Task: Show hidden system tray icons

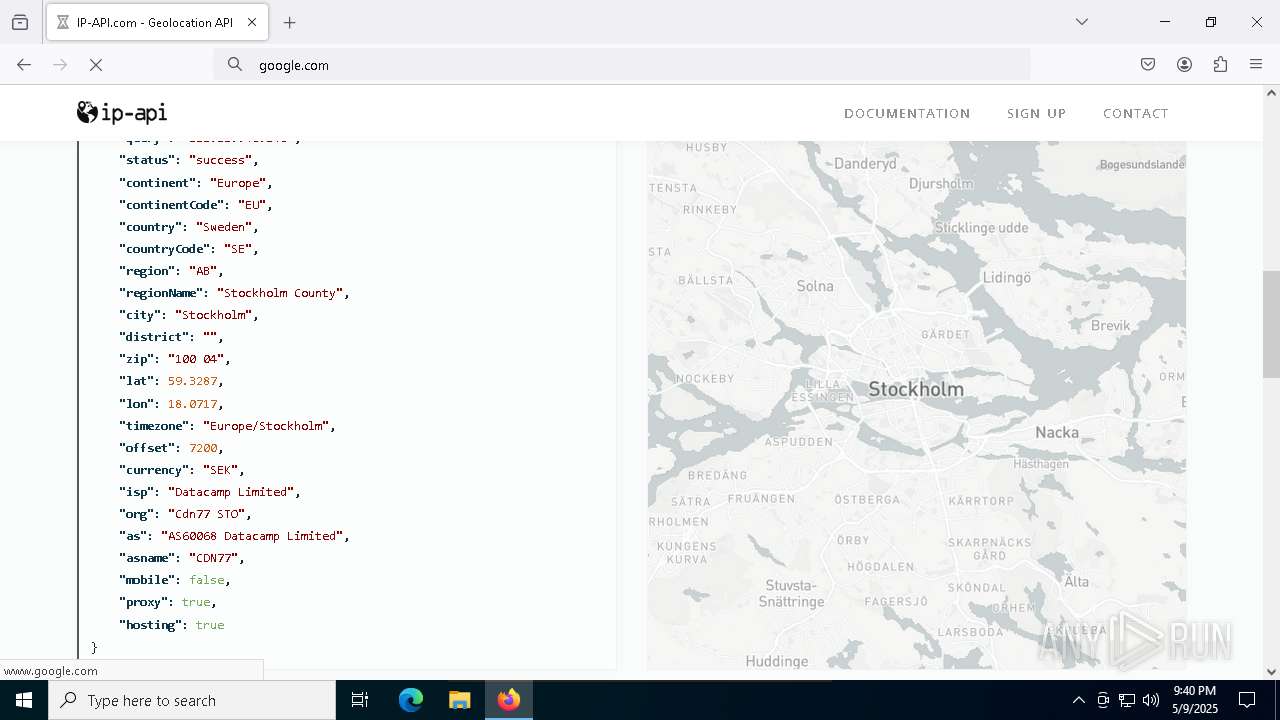Action: tap(1078, 700)
